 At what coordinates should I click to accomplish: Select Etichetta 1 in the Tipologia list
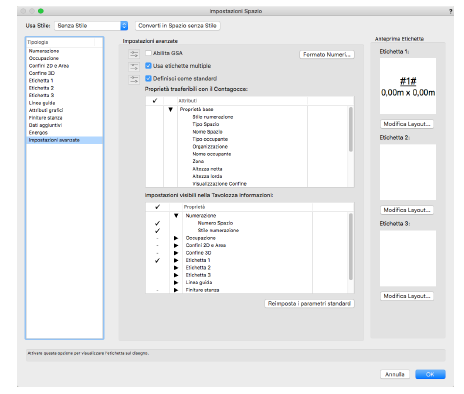[x=64, y=81]
